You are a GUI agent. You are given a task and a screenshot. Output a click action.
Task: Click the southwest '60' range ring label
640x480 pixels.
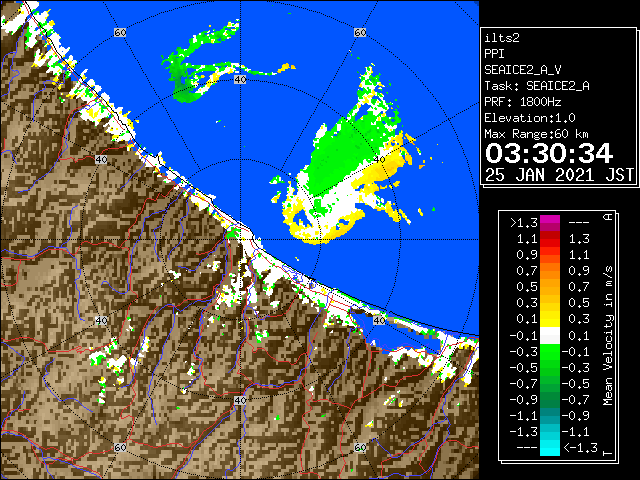point(120,447)
